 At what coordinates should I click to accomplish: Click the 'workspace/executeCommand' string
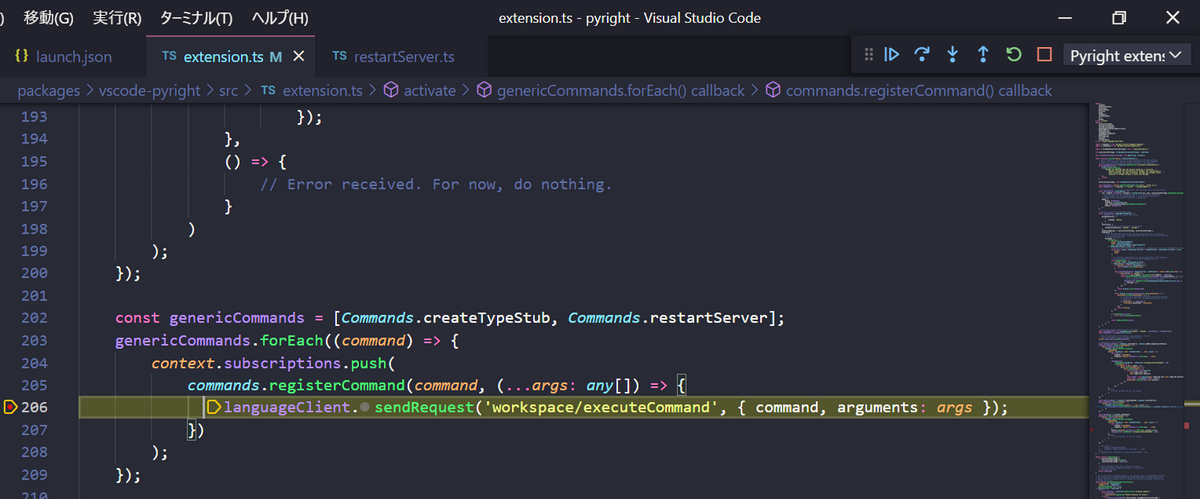coord(601,407)
